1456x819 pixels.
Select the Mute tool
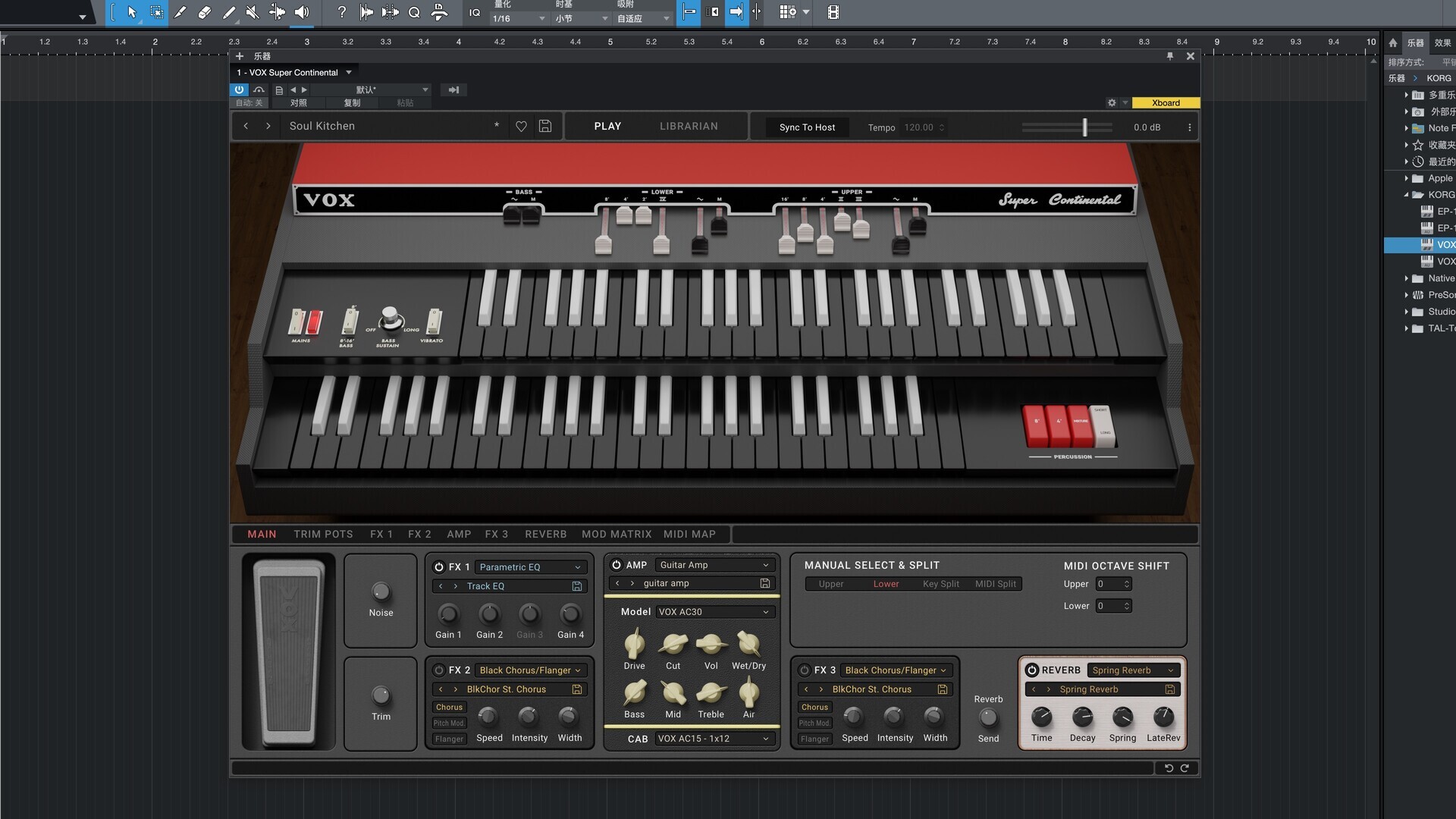click(253, 12)
